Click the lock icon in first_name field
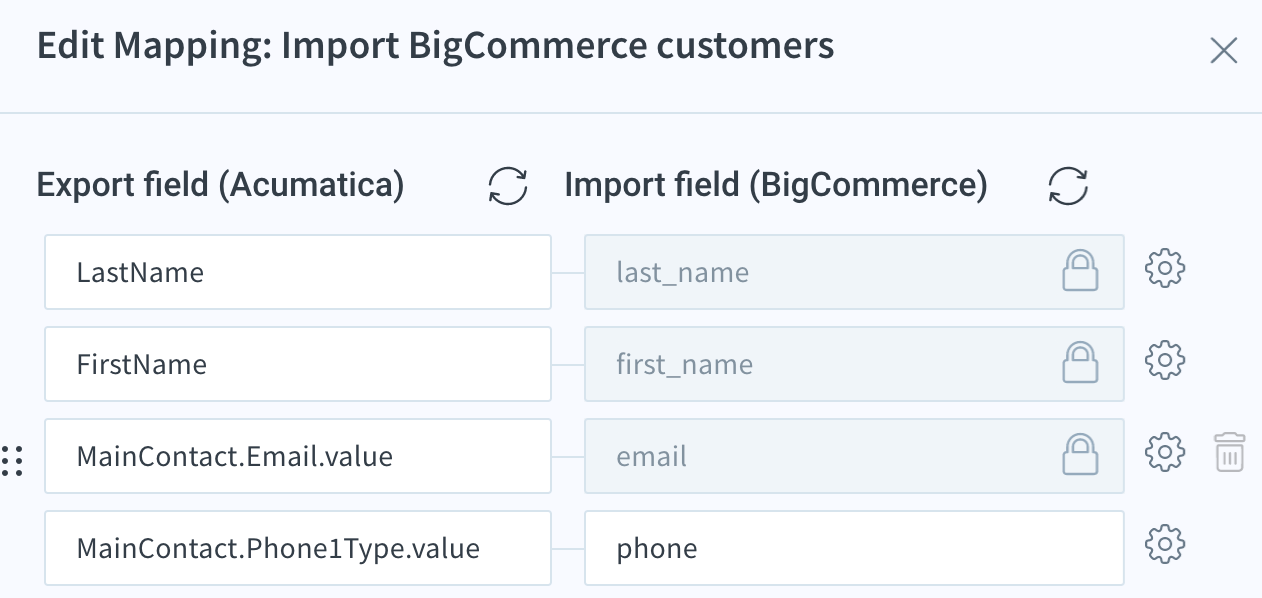Viewport: 1262px width, 598px height. (1080, 362)
